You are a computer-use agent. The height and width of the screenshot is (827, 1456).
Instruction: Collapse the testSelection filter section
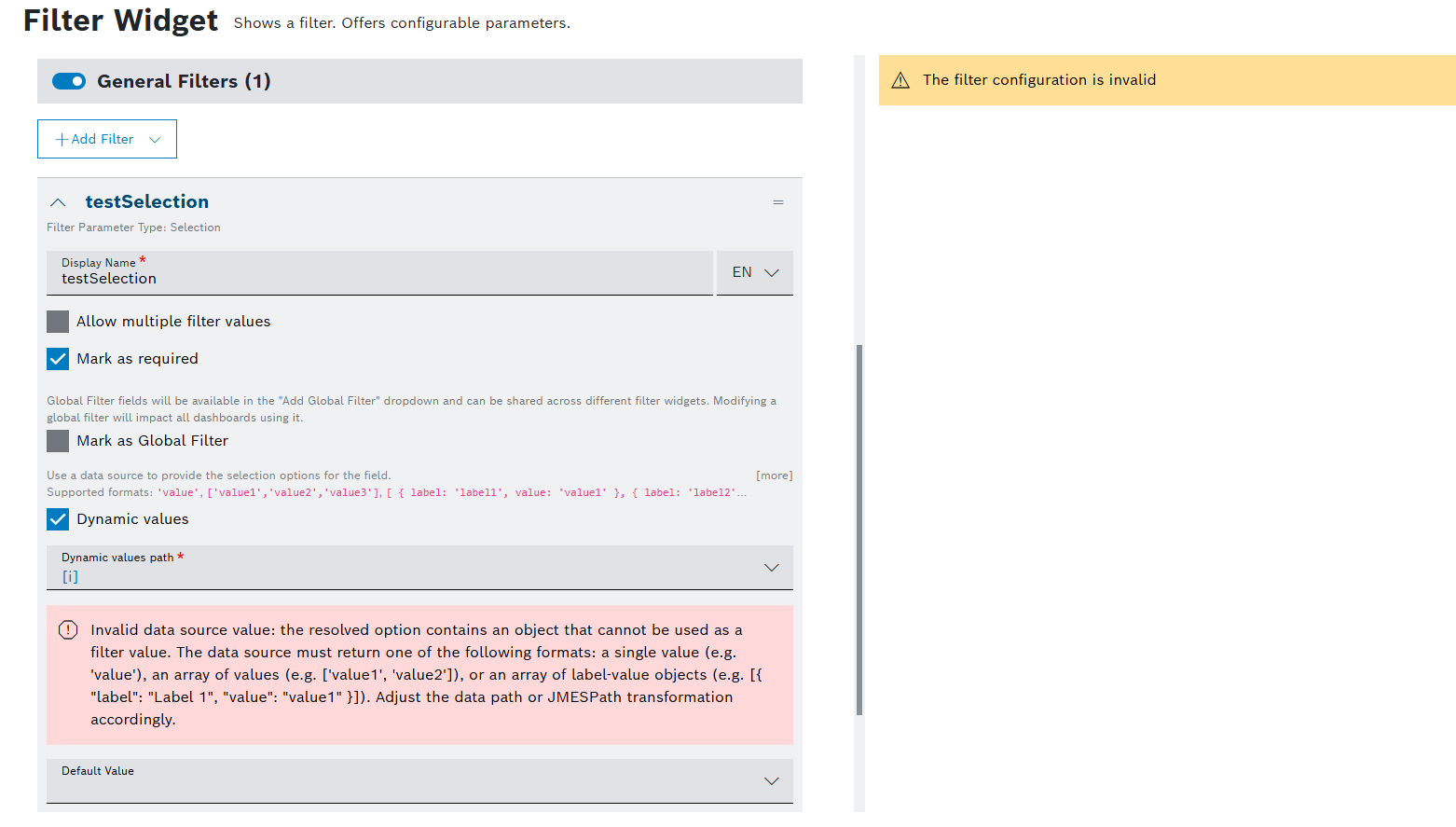(58, 202)
